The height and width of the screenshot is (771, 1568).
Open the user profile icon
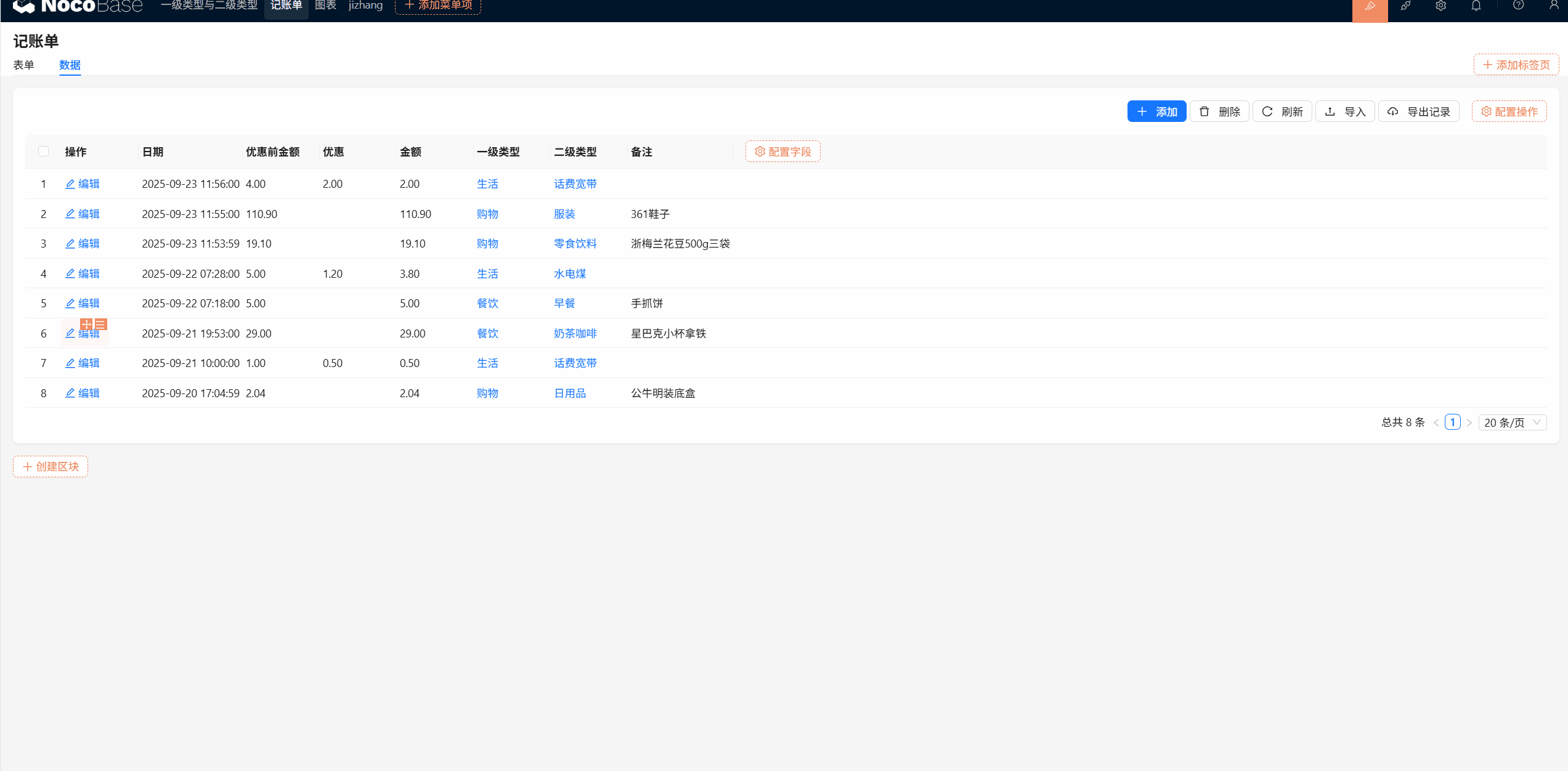1553,6
